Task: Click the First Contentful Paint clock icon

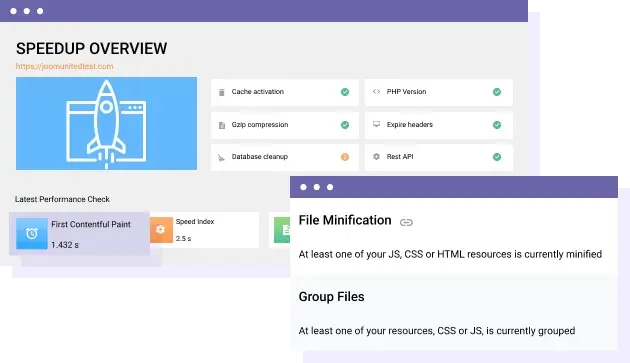Action: [x=32, y=234]
